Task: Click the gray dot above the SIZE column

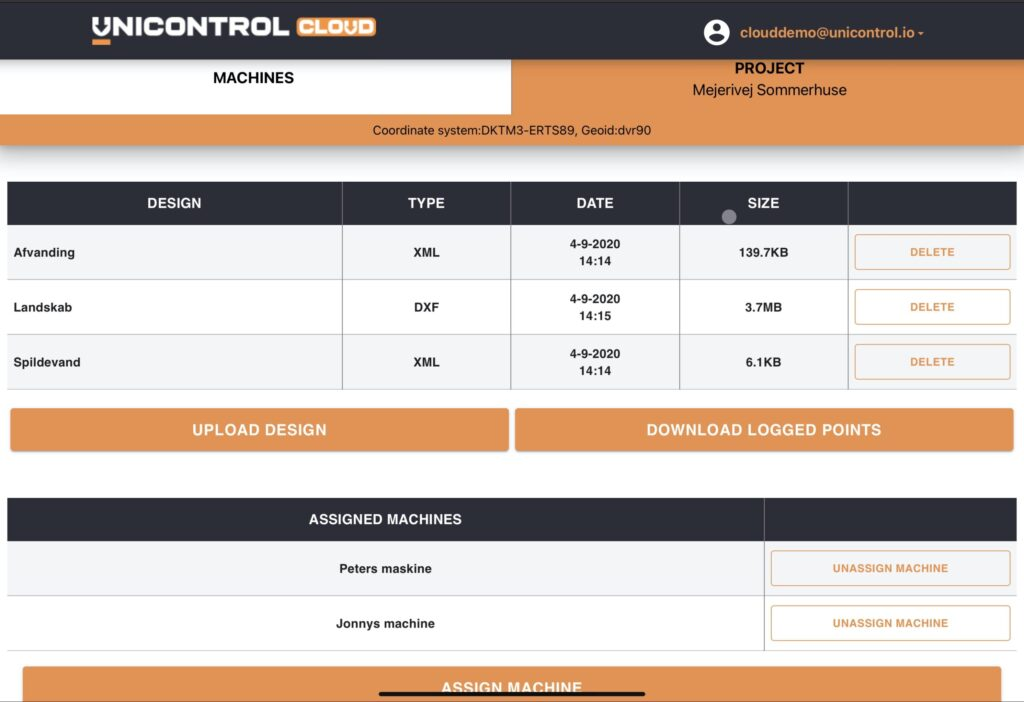Action: [x=728, y=216]
